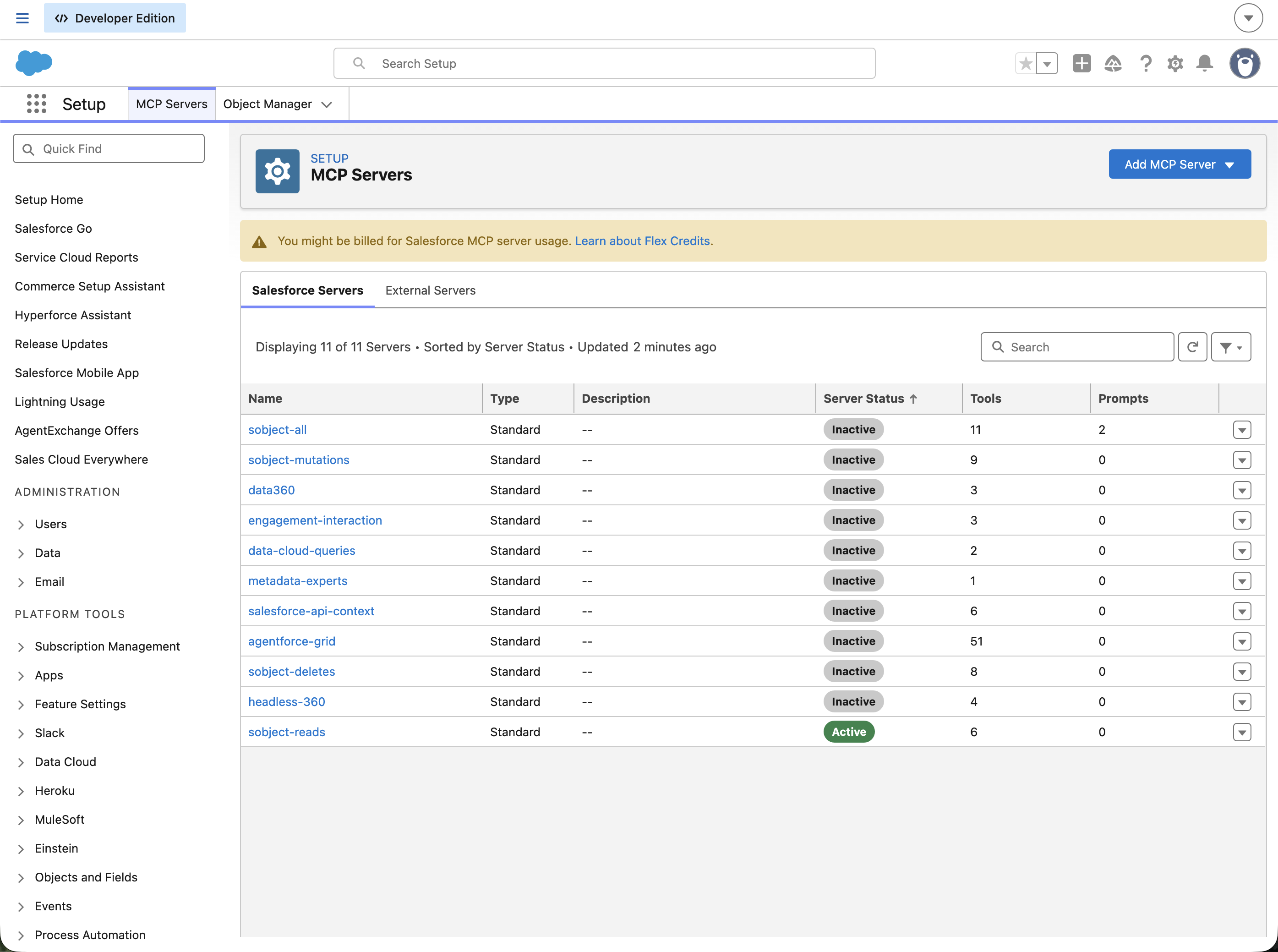The height and width of the screenshot is (952, 1278).
Task: Click the billing warning triangle icon
Action: (x=259, y=241)
